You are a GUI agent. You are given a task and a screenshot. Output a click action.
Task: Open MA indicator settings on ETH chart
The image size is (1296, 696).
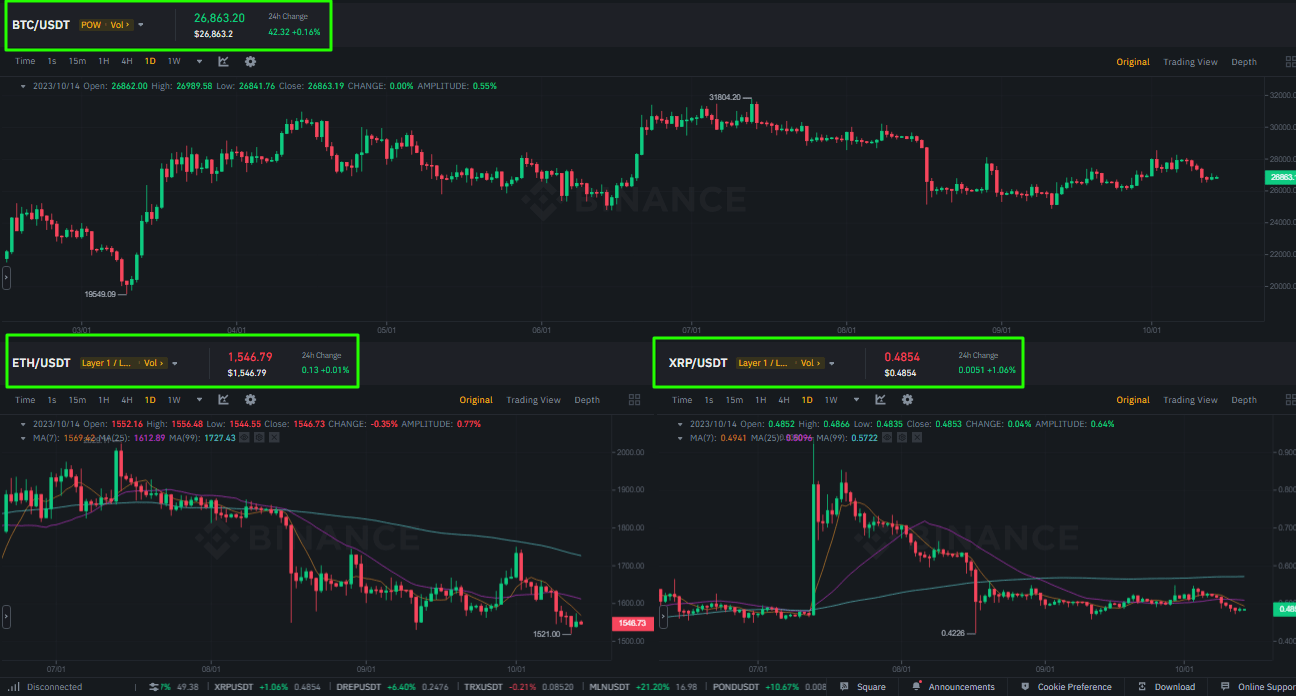260,438
